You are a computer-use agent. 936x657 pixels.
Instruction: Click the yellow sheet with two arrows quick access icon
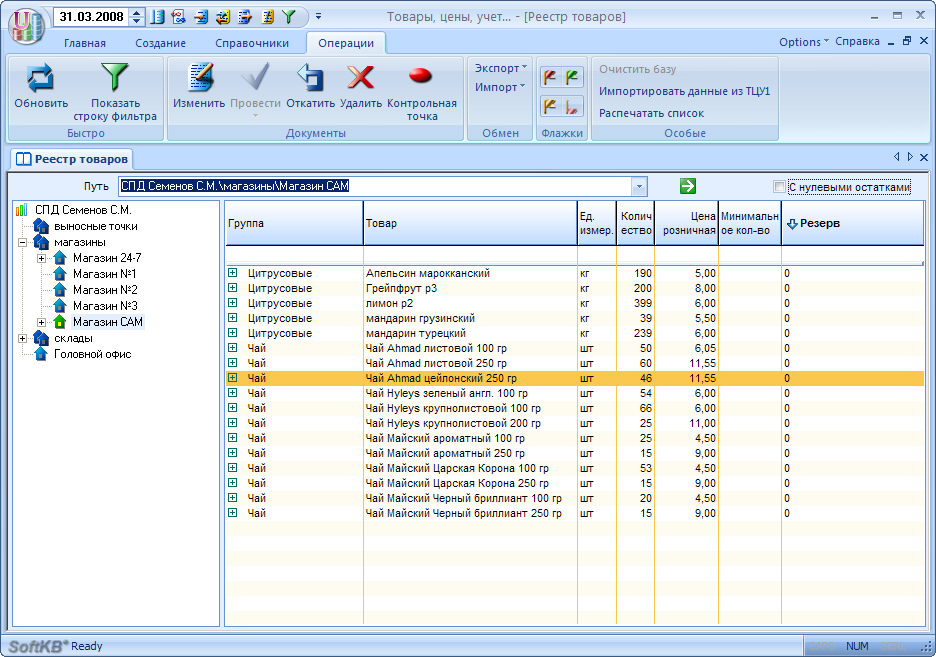point(223,17)
